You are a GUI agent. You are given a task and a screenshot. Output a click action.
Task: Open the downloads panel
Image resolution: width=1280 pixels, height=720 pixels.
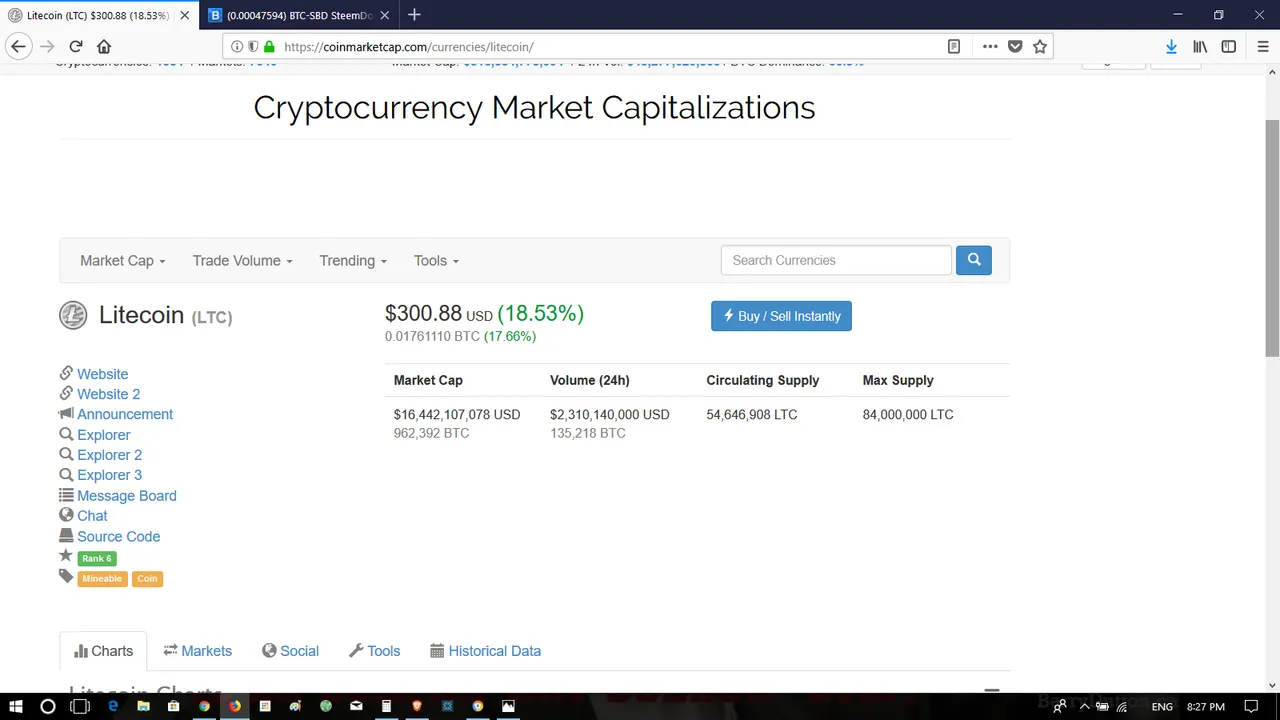coord(1171,46)
